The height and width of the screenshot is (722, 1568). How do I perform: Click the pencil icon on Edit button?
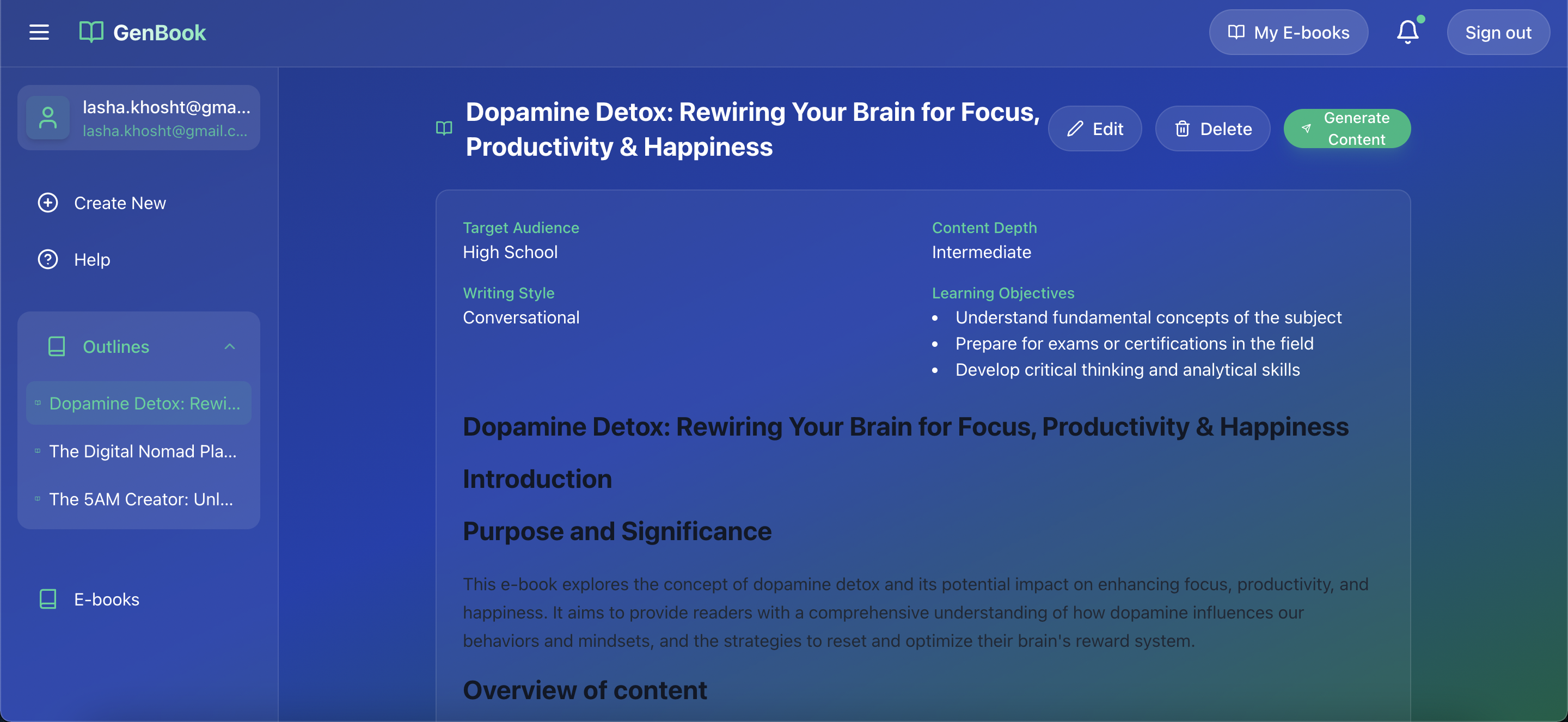point(1075,129)
